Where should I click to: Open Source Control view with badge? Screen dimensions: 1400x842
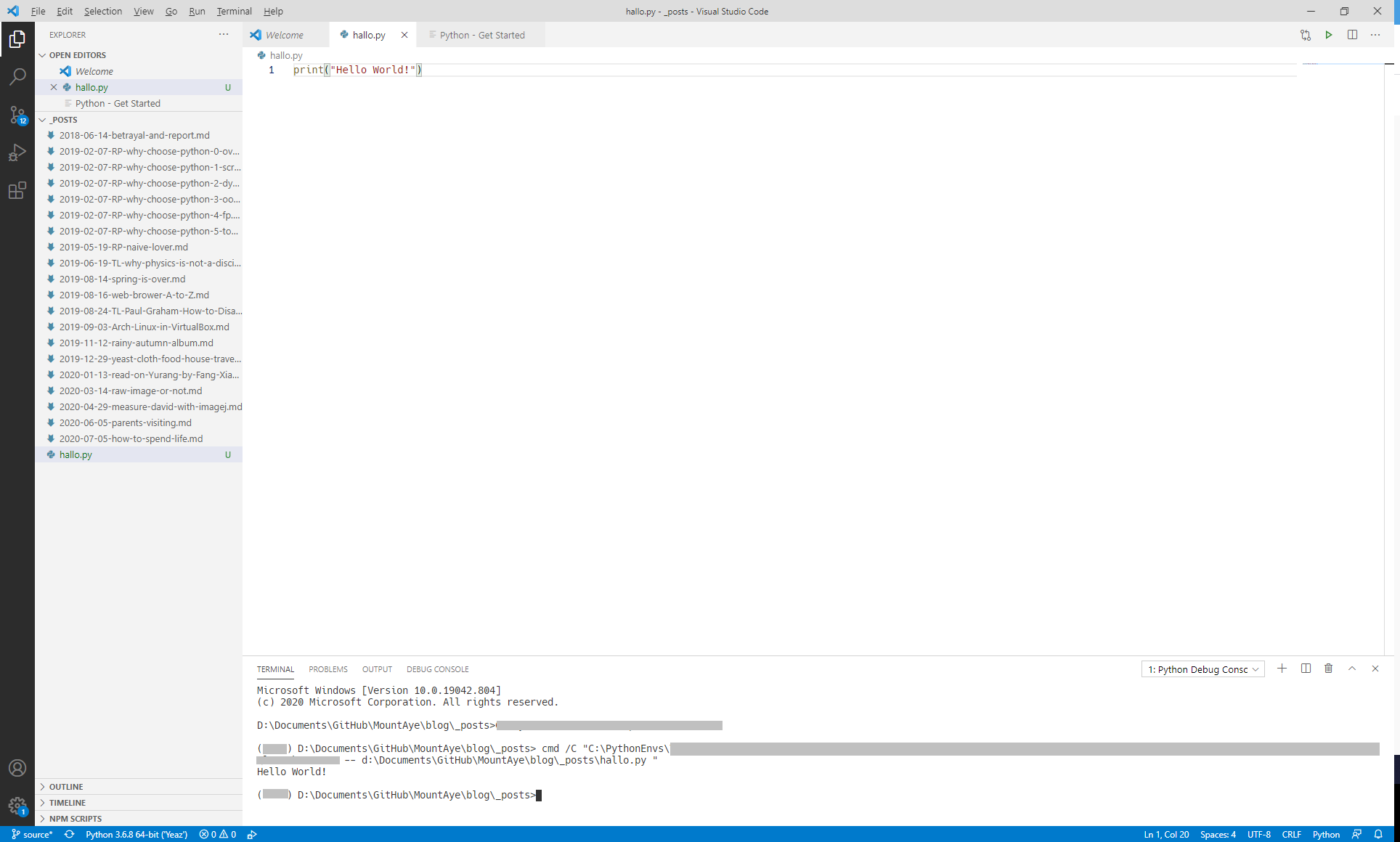[x=17, y=115]
